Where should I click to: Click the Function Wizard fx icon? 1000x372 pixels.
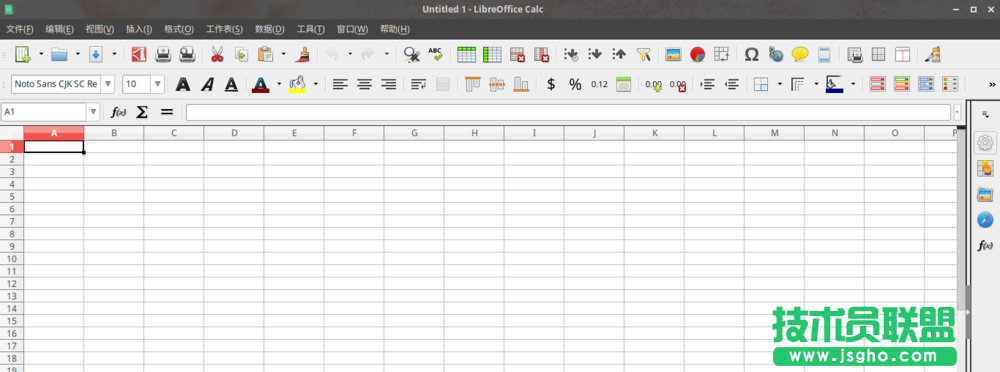(119, 112)
